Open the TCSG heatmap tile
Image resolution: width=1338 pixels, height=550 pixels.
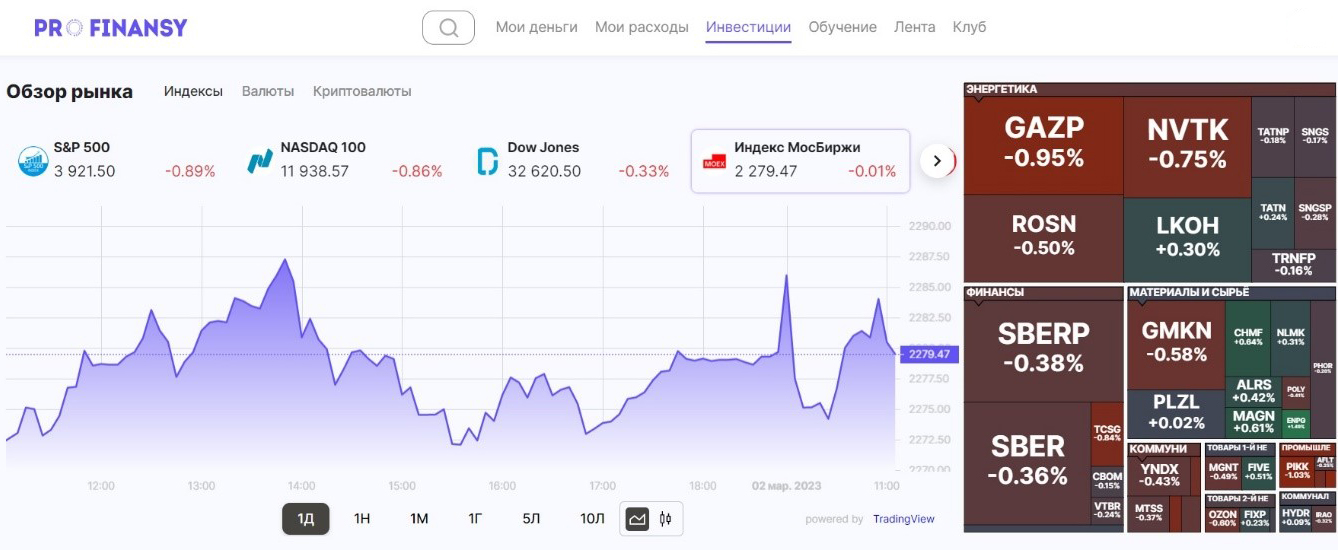1107,433
